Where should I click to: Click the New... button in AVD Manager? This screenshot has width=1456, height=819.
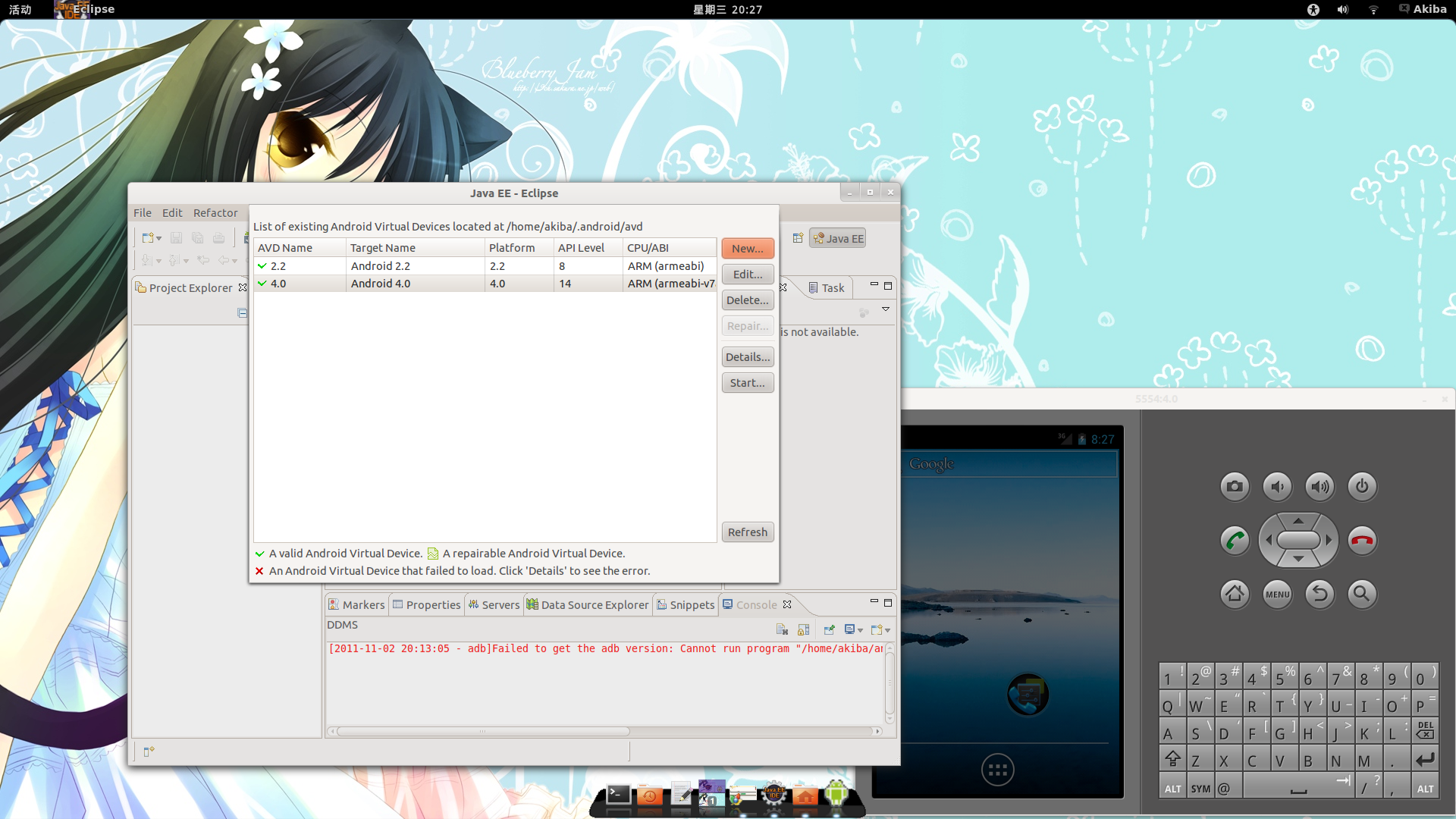pyautogui.click(x=748, y=249)
